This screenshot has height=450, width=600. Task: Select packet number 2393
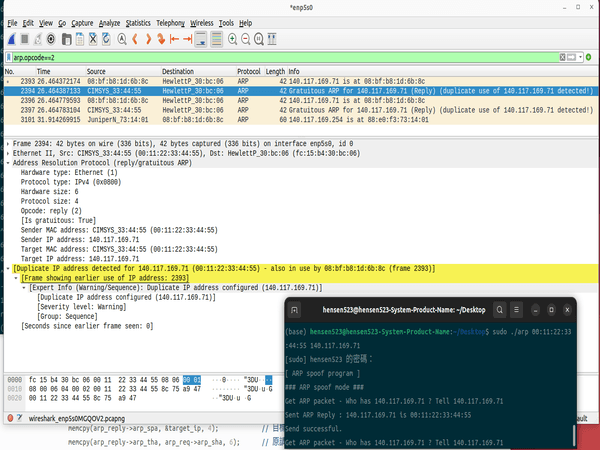(301, 81)
